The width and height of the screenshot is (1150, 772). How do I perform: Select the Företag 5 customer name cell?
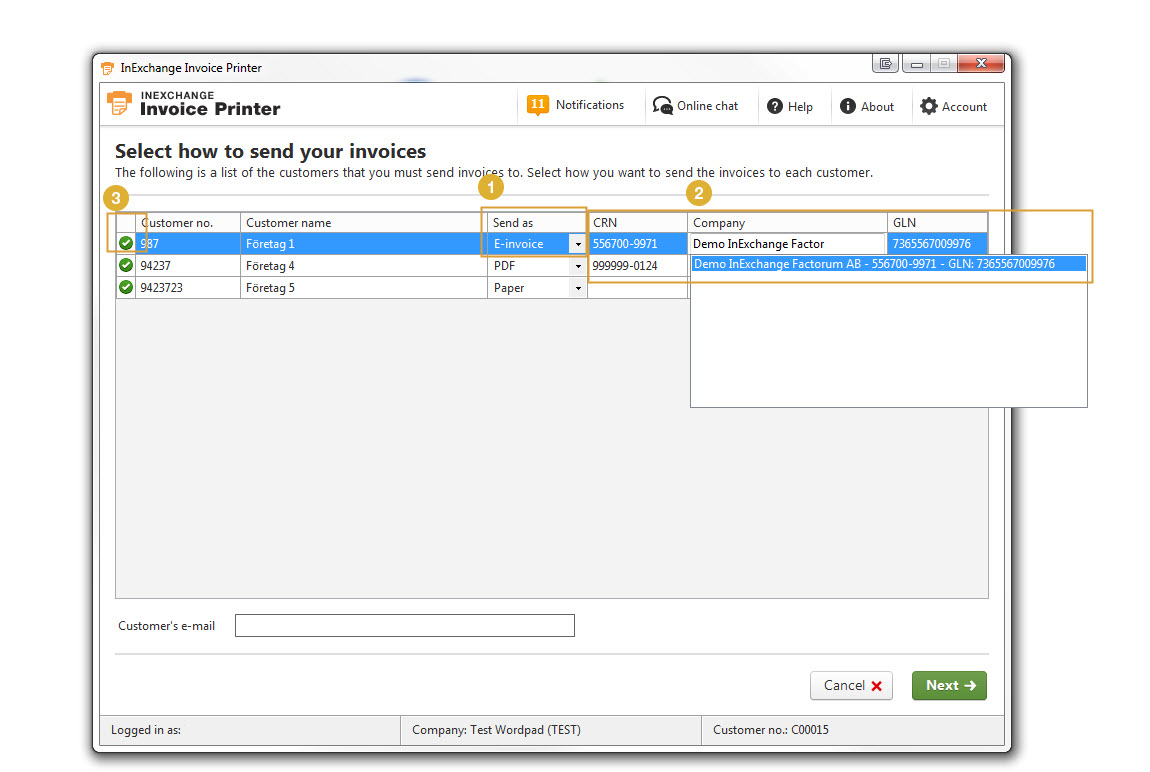coord(364,288)
